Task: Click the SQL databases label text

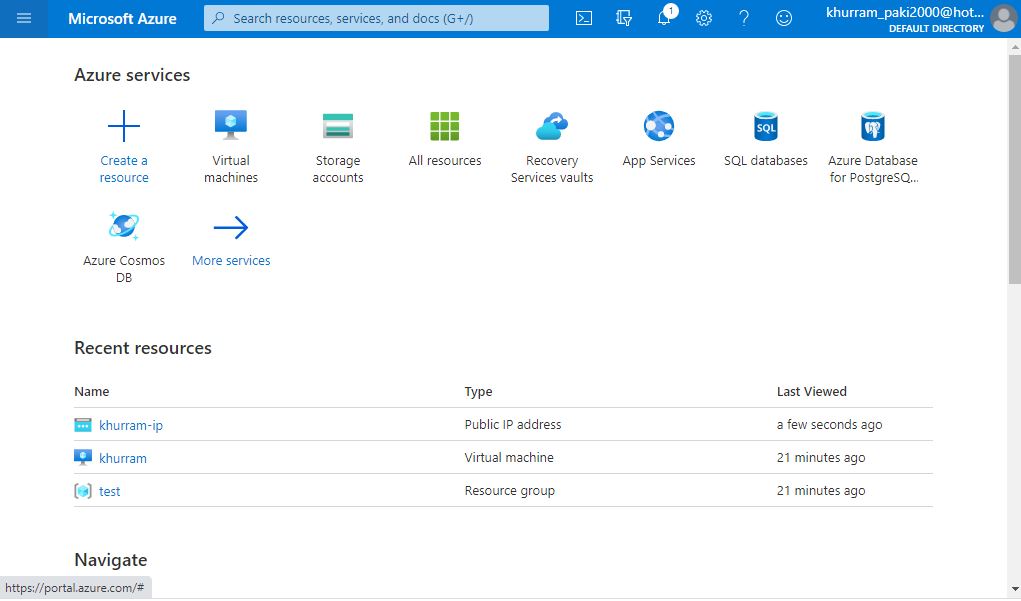Action: coord(766,161)
